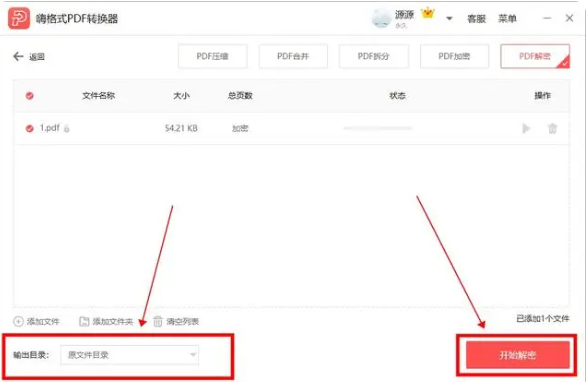Screen dimensions: 586x382
Task: Switch to the PDF压缩 tab
Action: click(213, 56)
